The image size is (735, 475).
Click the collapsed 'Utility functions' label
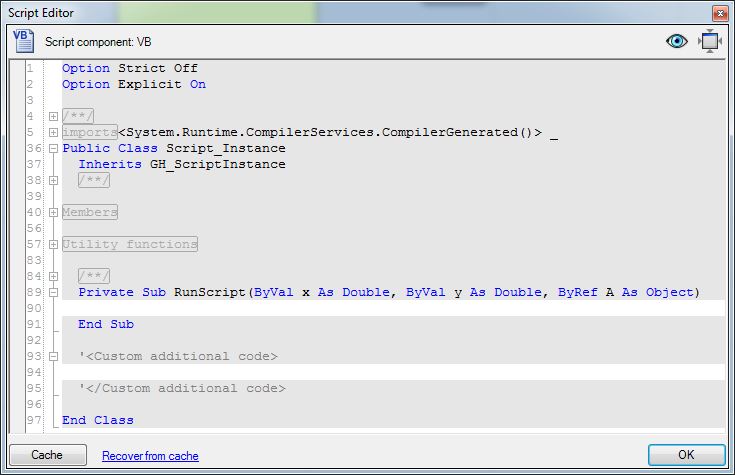(x=130, y=244)
